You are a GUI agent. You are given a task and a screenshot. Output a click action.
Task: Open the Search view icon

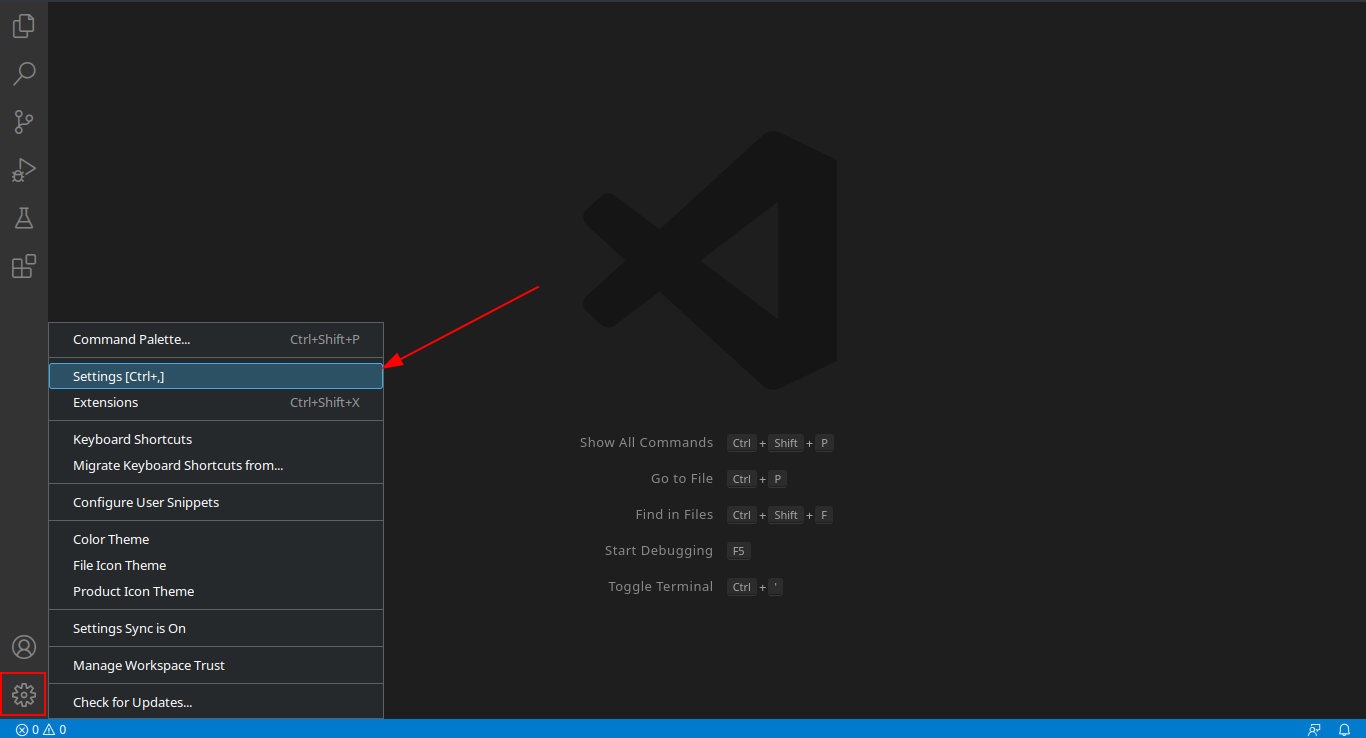pos(24,74)
